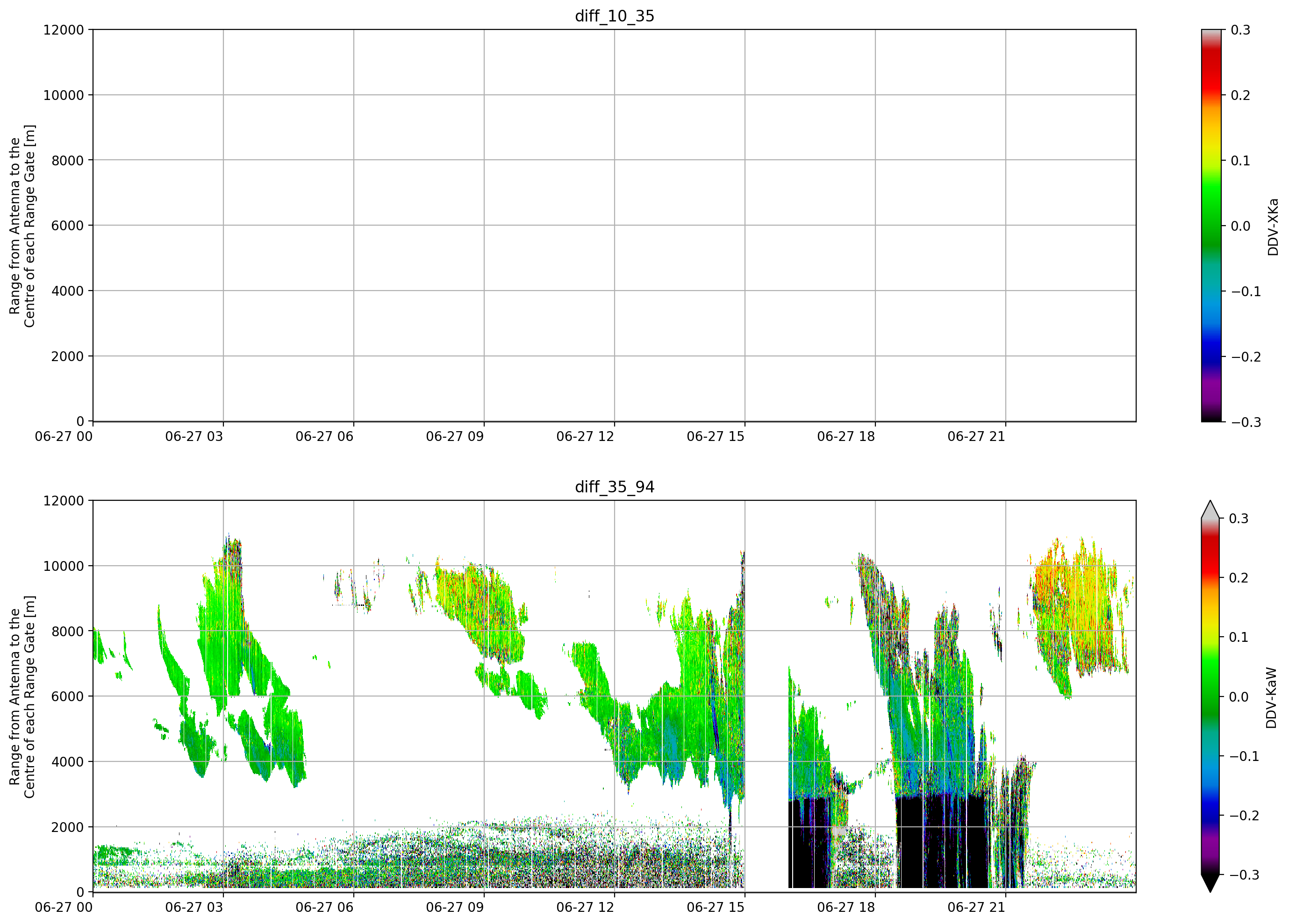Click the top DDV-XKa colorbar gradient
Image resolution: width=1289 pixels, height=924 pixels.
(1211, 226)
